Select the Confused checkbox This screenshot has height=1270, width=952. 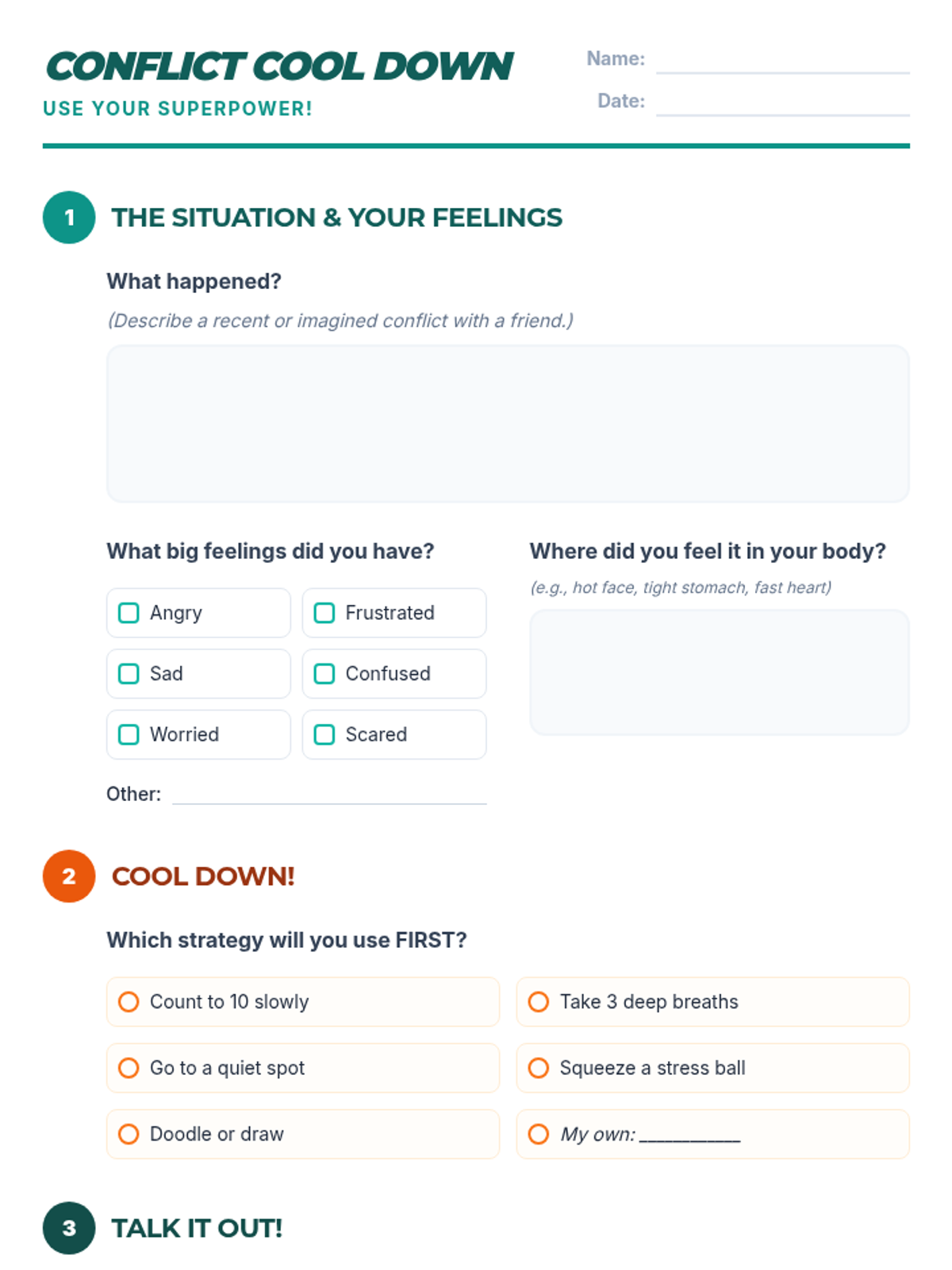point(324,674)
